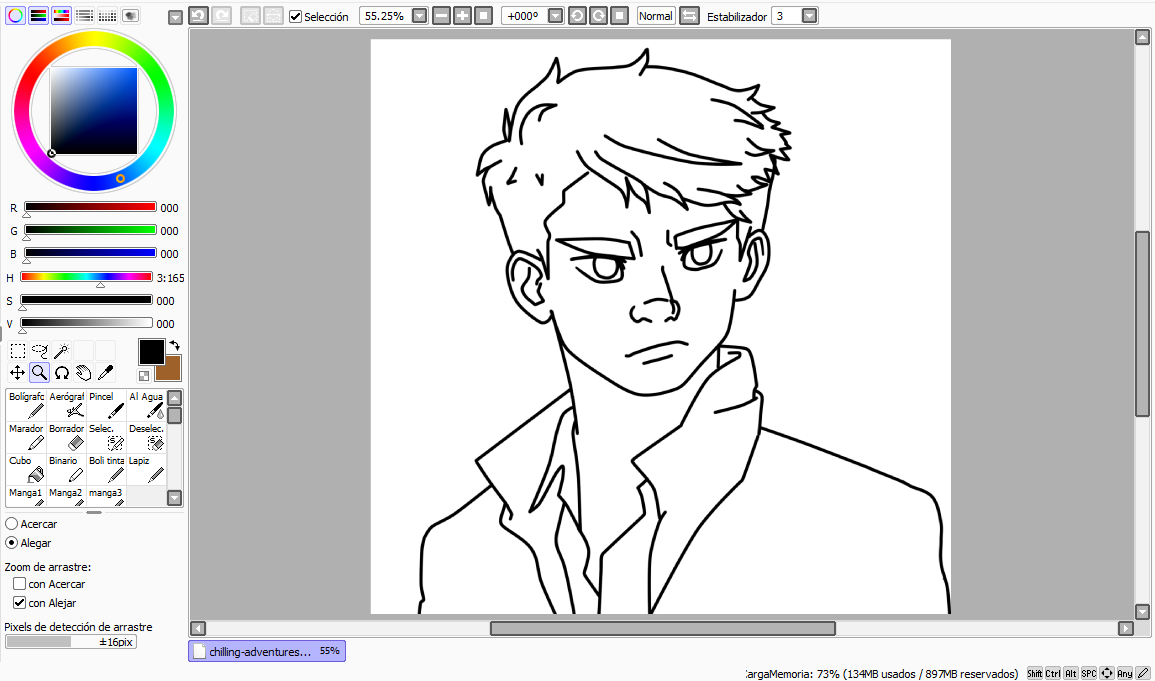Choose the Aerógrafo airbrush tool
This screenshot has width=1155, height=681.
pos(66,405)
